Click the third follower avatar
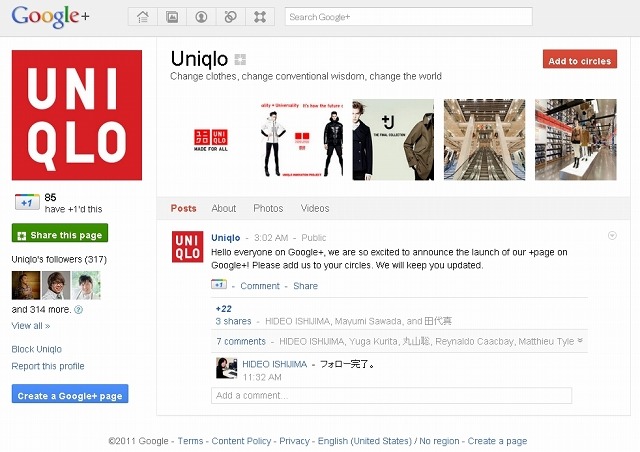The width and height of the screenshot is (640, 452). (86, 285)
